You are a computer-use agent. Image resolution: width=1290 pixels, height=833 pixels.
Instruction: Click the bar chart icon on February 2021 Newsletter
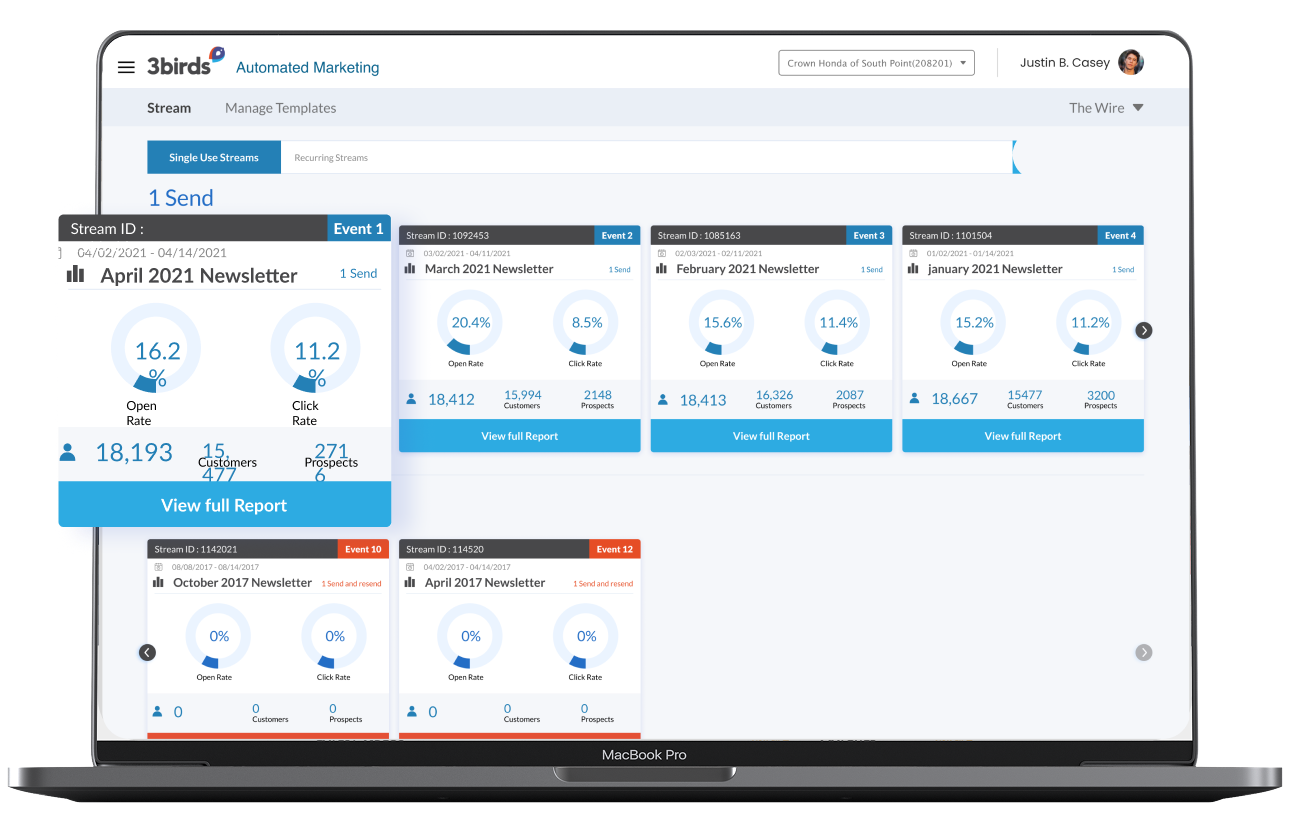[x=660, y=268]
